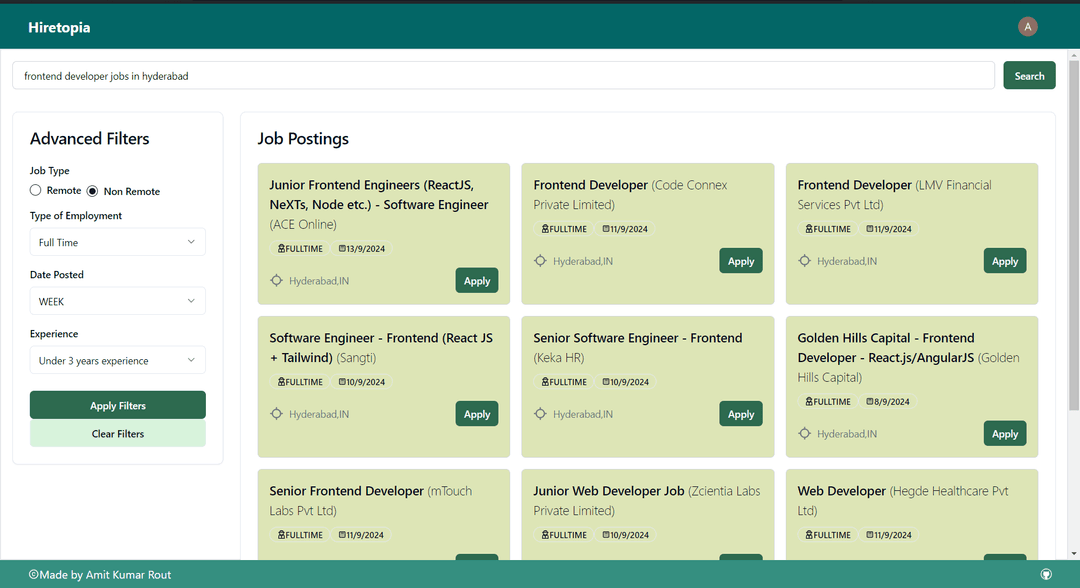Click the Search button
This screenshot has height=588, width=1080.
tap(1029, 76)
